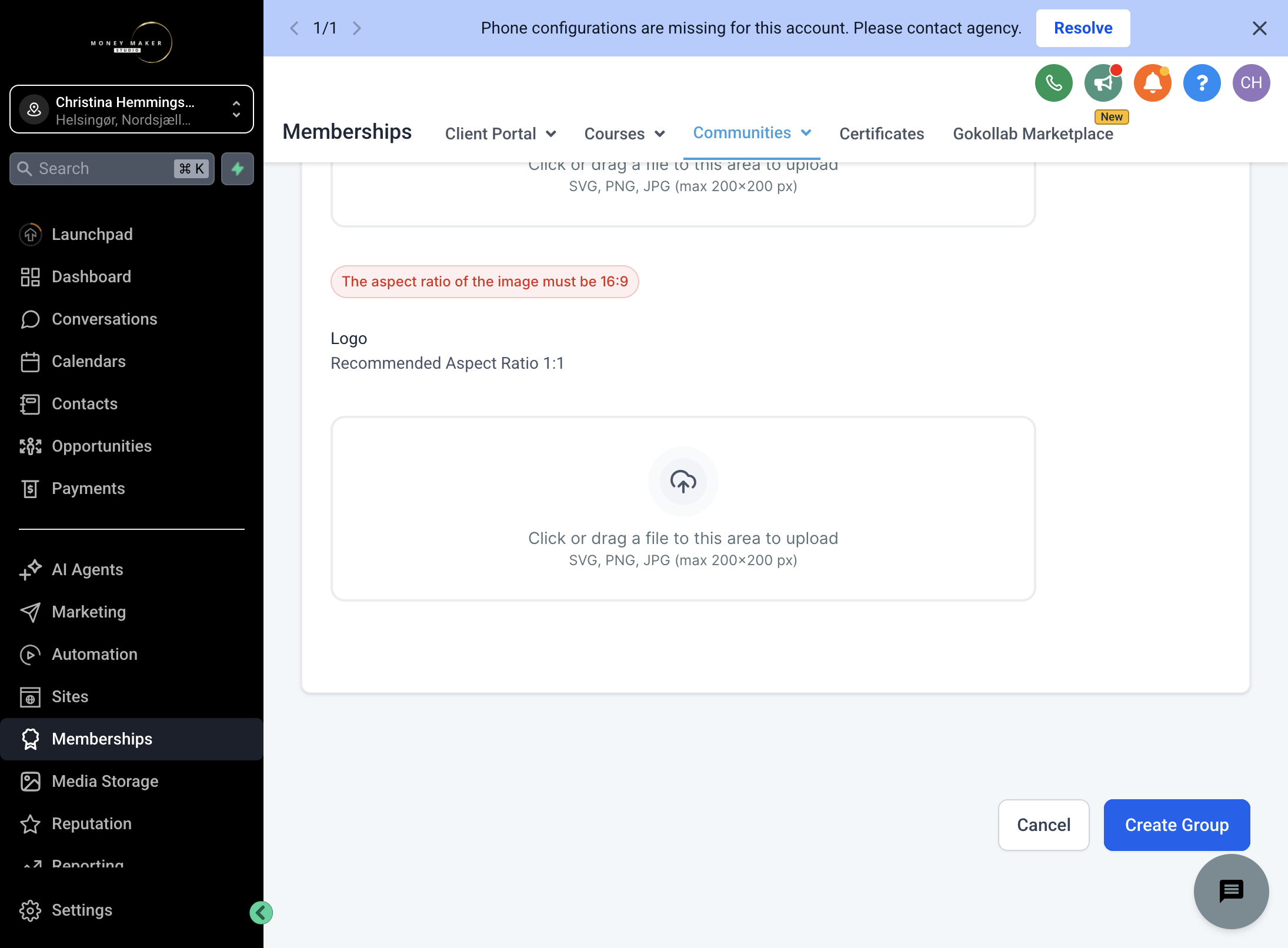The image size is (1288, 948).
Task: Open the orange notifications bell
Action: click(1153, 83)
